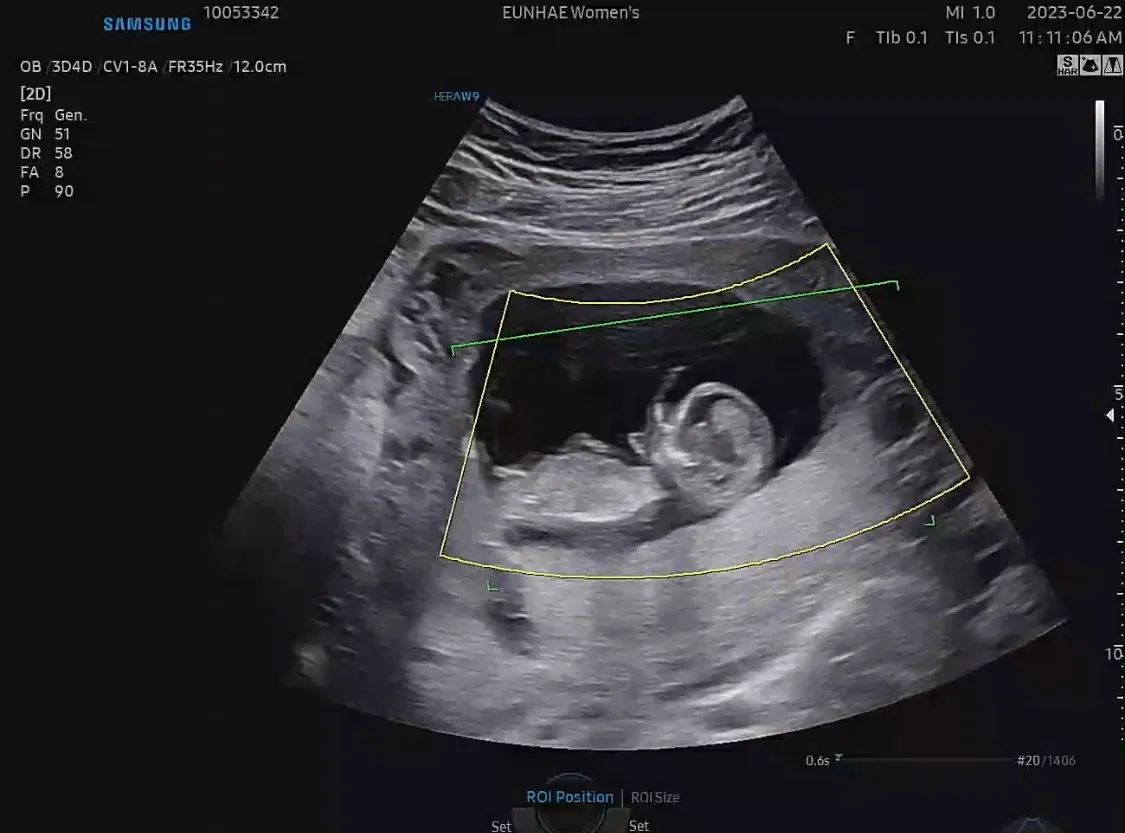Image resolution: width=1125 pixels, height=833 pixels.
Task: Click the patient ID 10053342
Action: (241, 13)
